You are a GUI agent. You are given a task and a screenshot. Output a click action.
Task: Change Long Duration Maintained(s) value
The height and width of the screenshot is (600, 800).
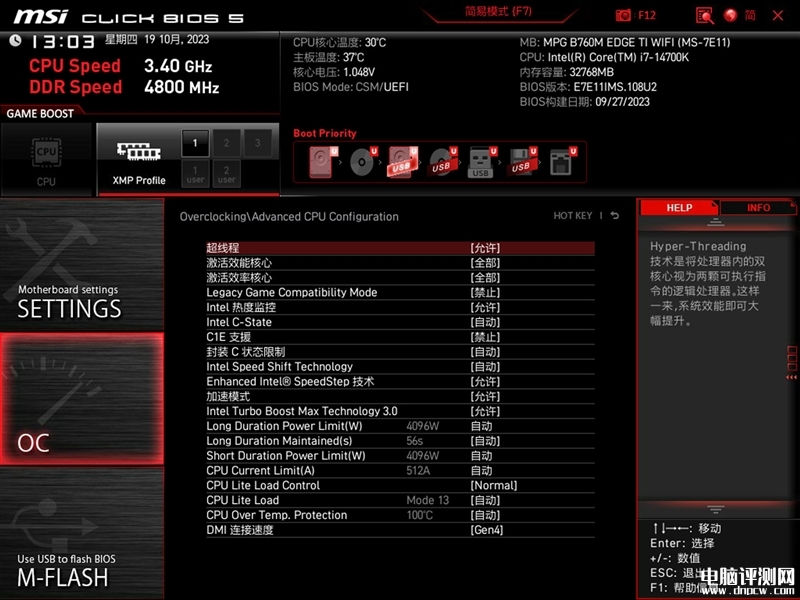pos(485,441)
